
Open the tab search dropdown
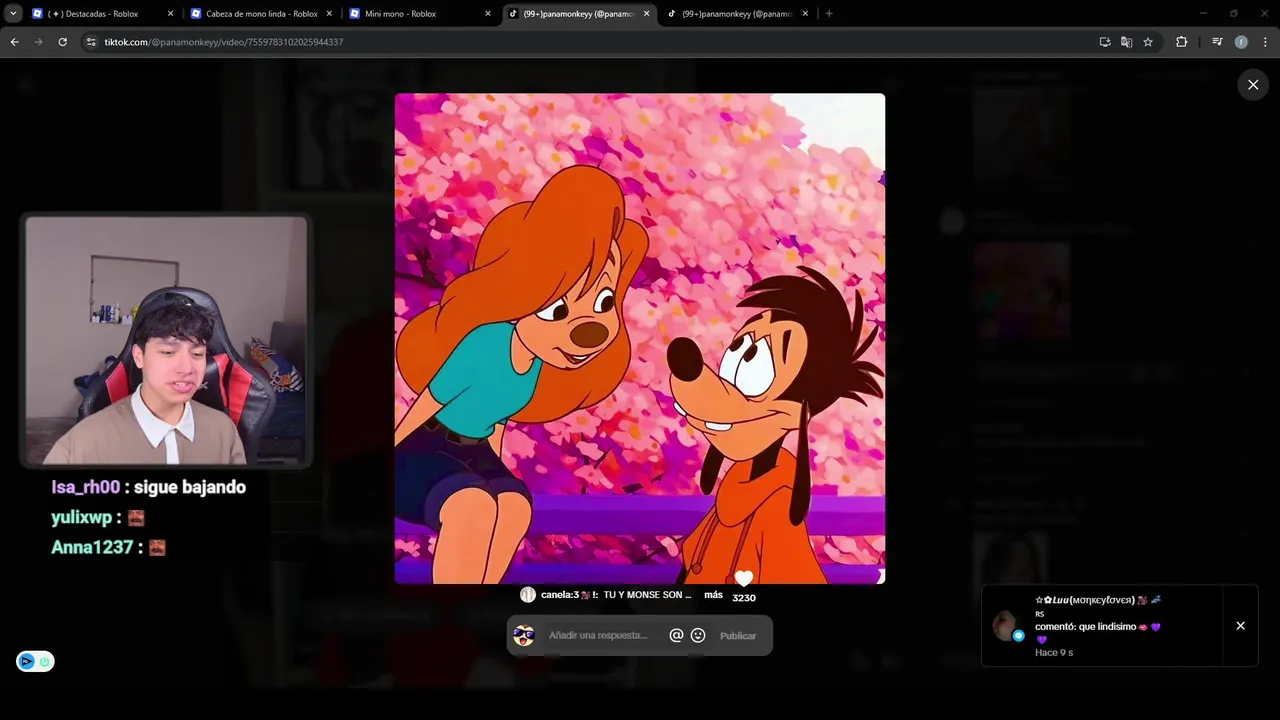tap(13, 14)
